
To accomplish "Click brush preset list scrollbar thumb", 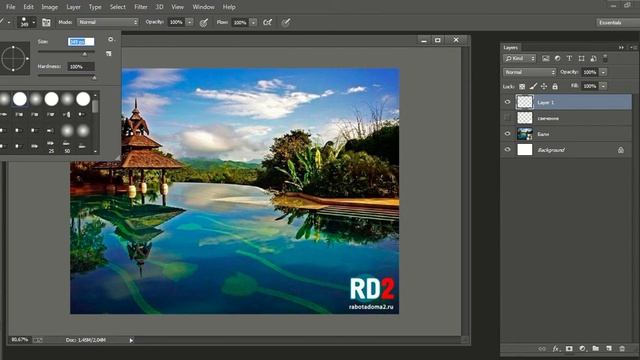I will click(95, 106).
